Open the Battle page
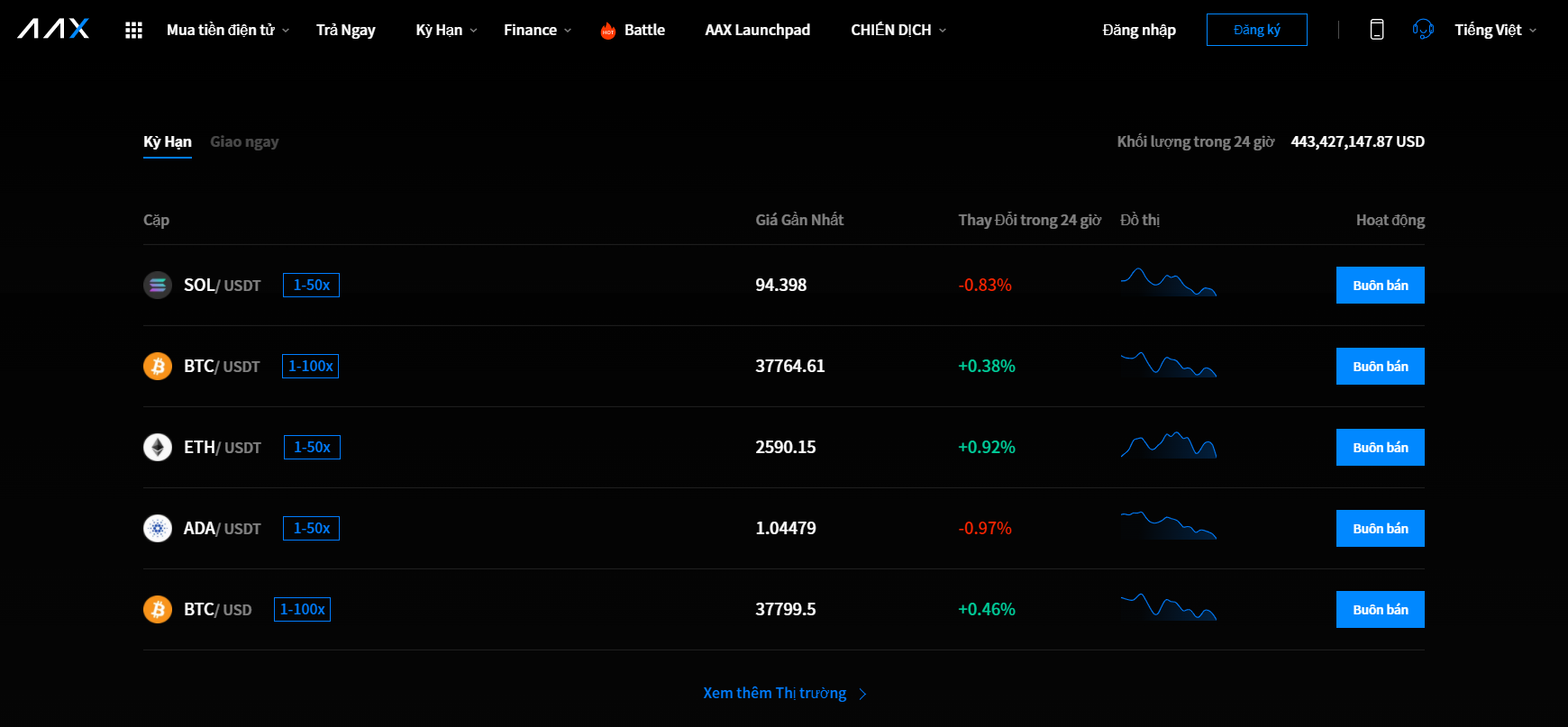 tap(644, 30)
